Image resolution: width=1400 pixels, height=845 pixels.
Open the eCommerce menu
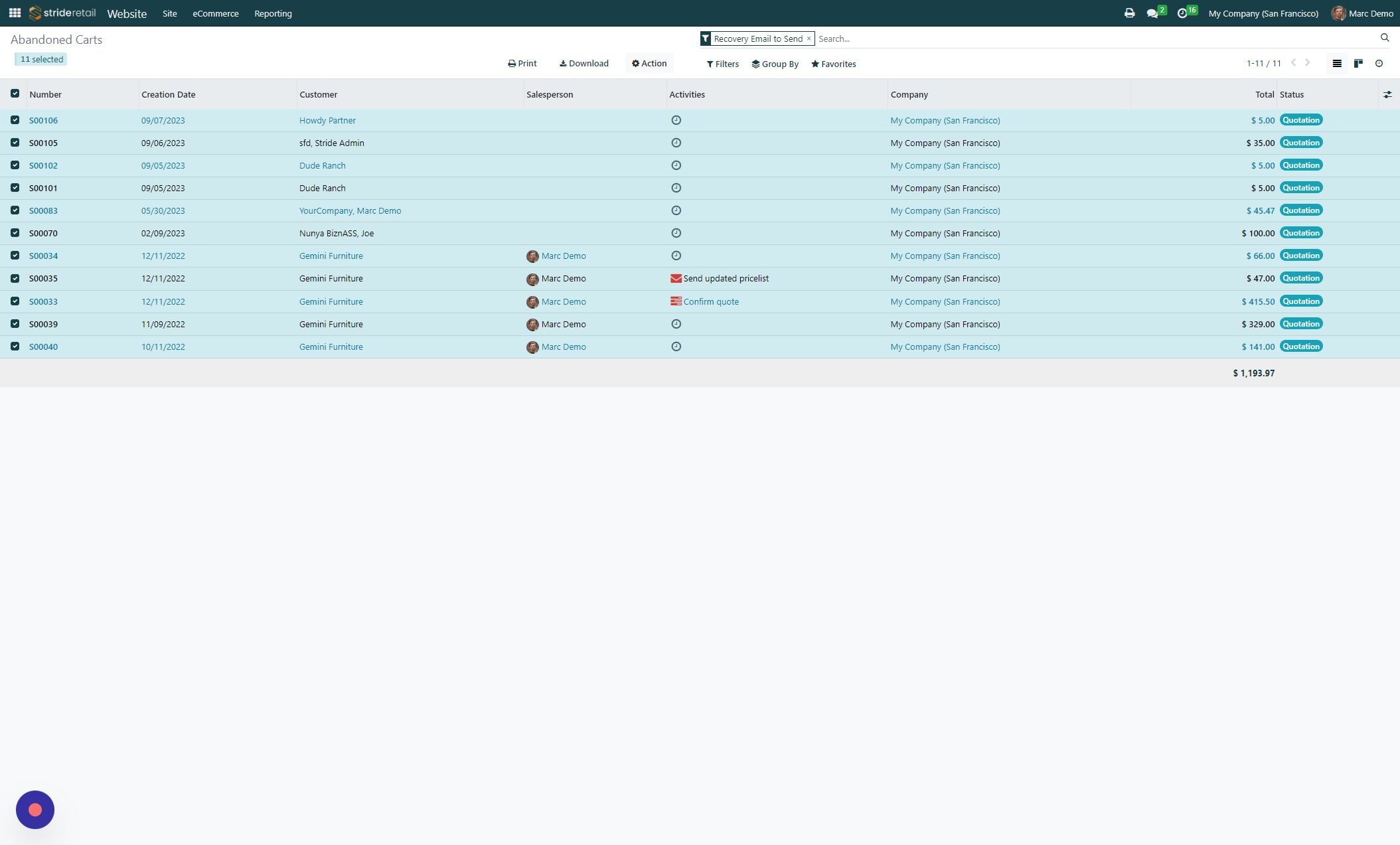216,13
